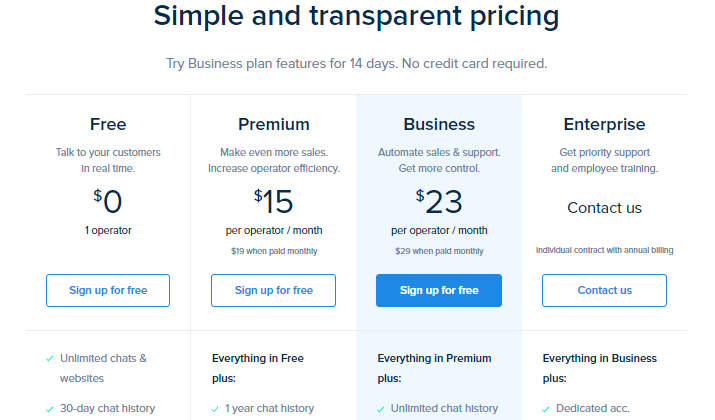Click the $15 Premium price

274,201
